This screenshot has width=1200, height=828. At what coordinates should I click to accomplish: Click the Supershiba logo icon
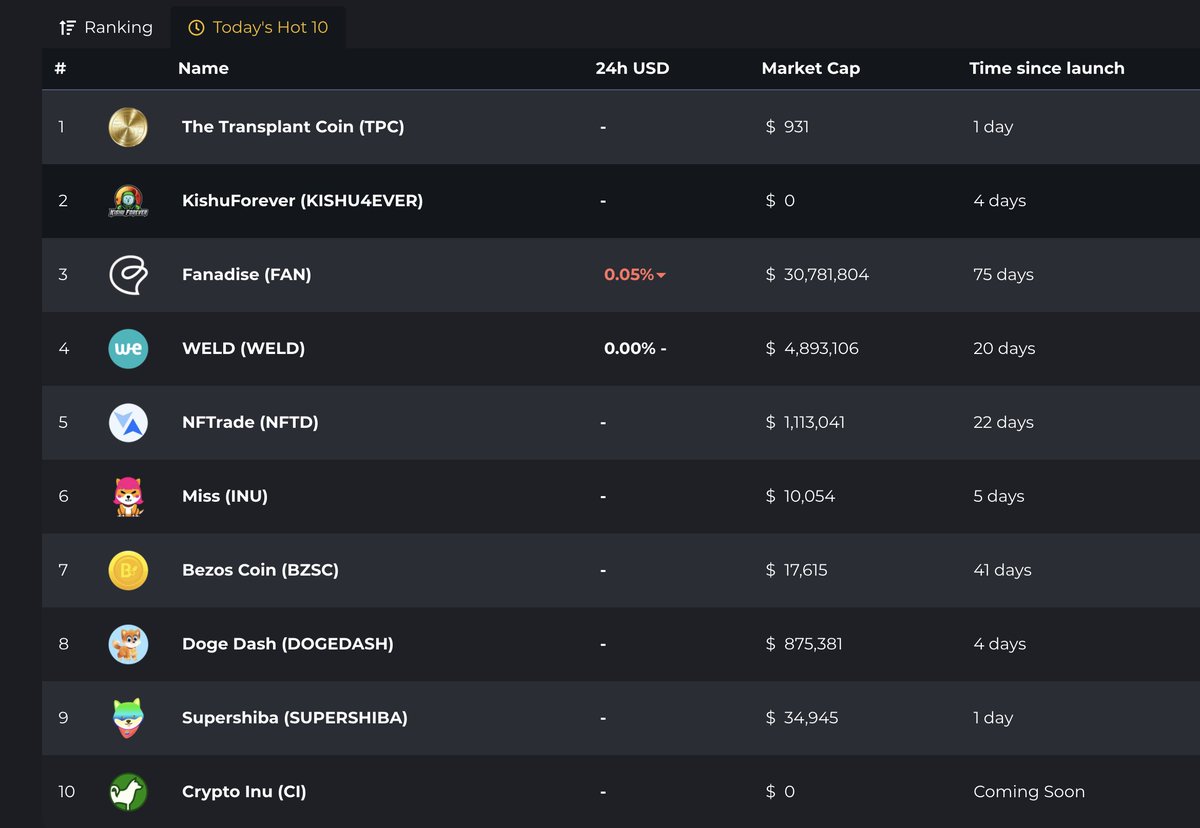[128, 718]
